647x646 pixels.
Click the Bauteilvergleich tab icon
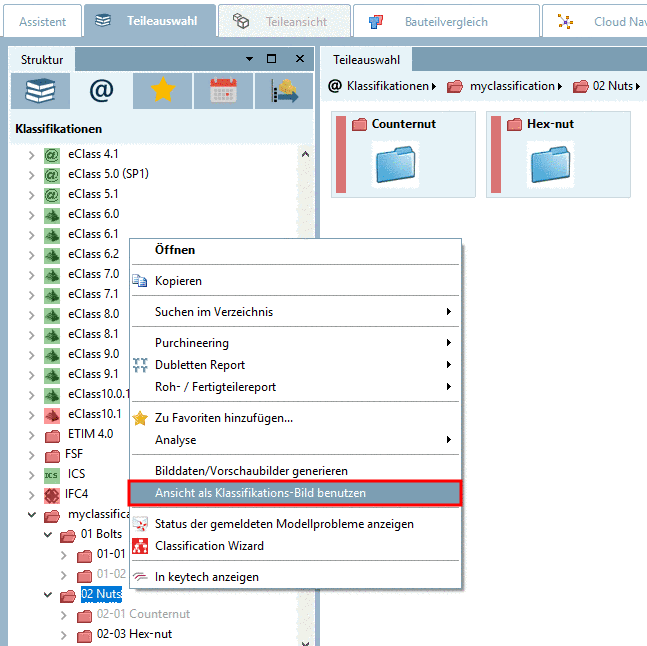(x=375, y=21)
